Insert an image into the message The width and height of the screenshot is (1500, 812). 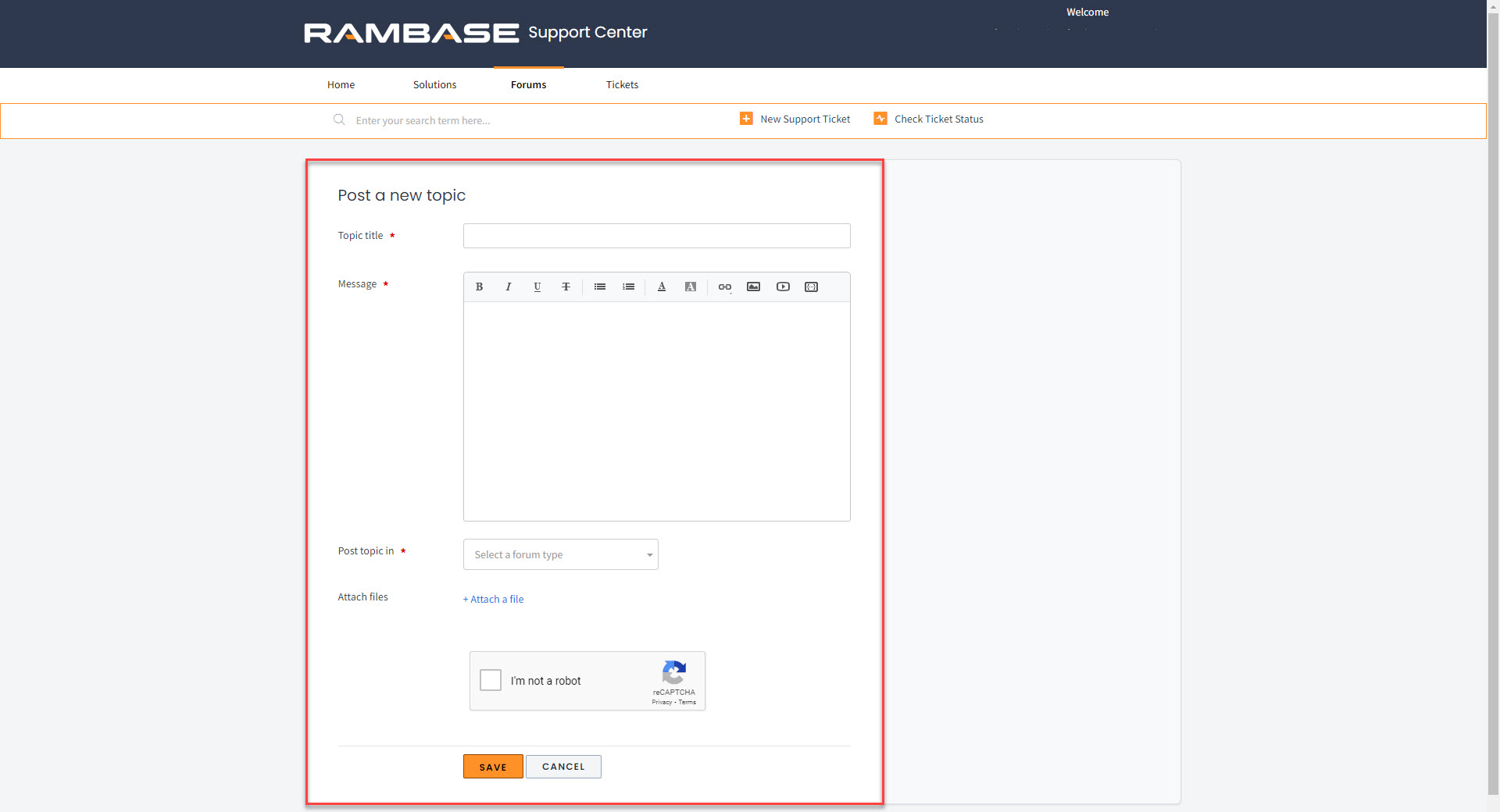click(753, 287)
